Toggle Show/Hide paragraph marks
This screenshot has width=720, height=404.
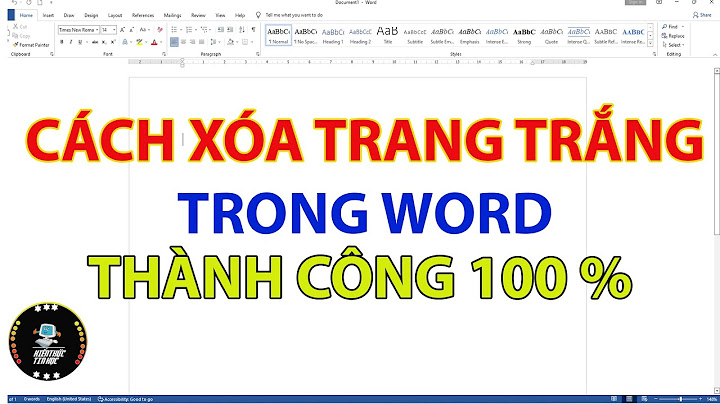pyautogui.click(x=253, y=30)
